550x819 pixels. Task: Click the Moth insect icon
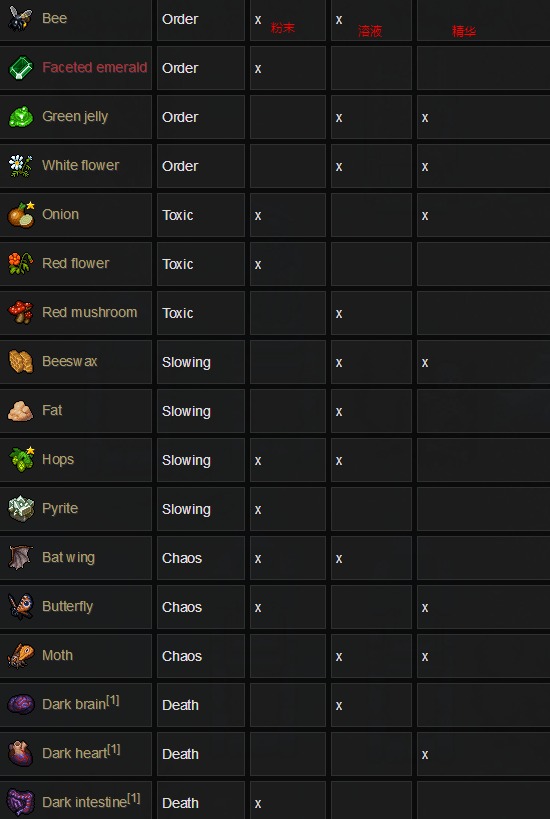(21, 656)
